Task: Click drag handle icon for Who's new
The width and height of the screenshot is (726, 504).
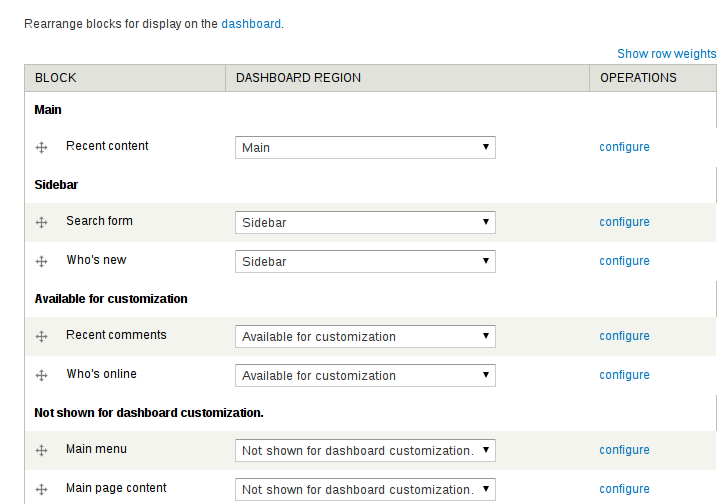Action: pyautogui.click(x=42, y=261)
